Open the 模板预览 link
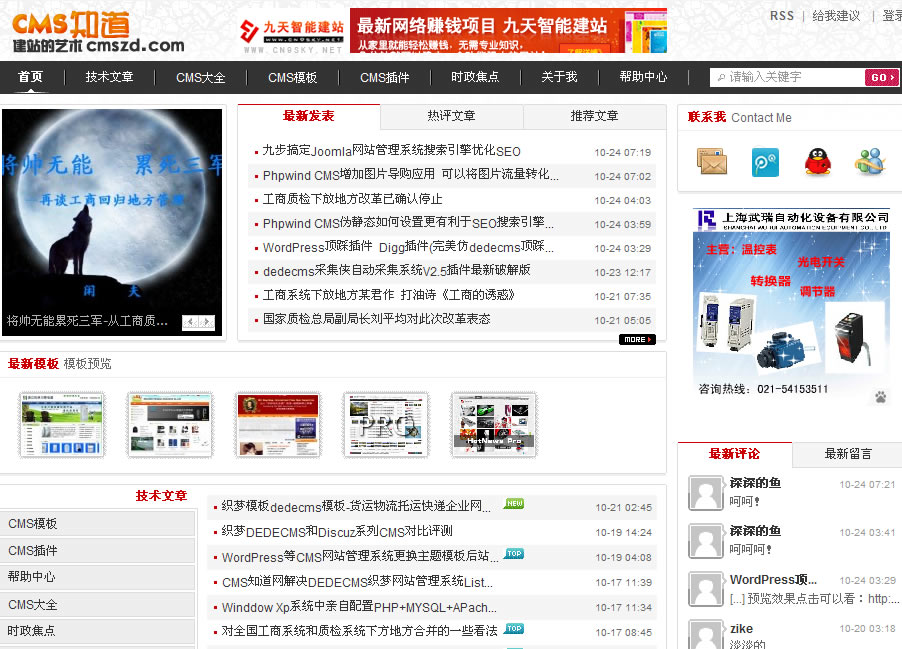The height and width of the screenshot is (649, 902). (87, 364)
